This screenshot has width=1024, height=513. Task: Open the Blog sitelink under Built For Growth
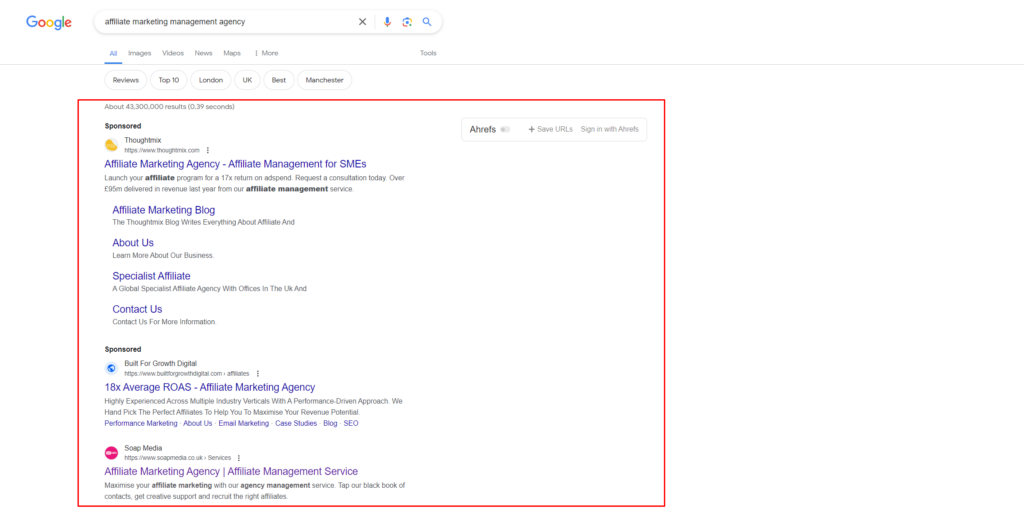(330, 423)
